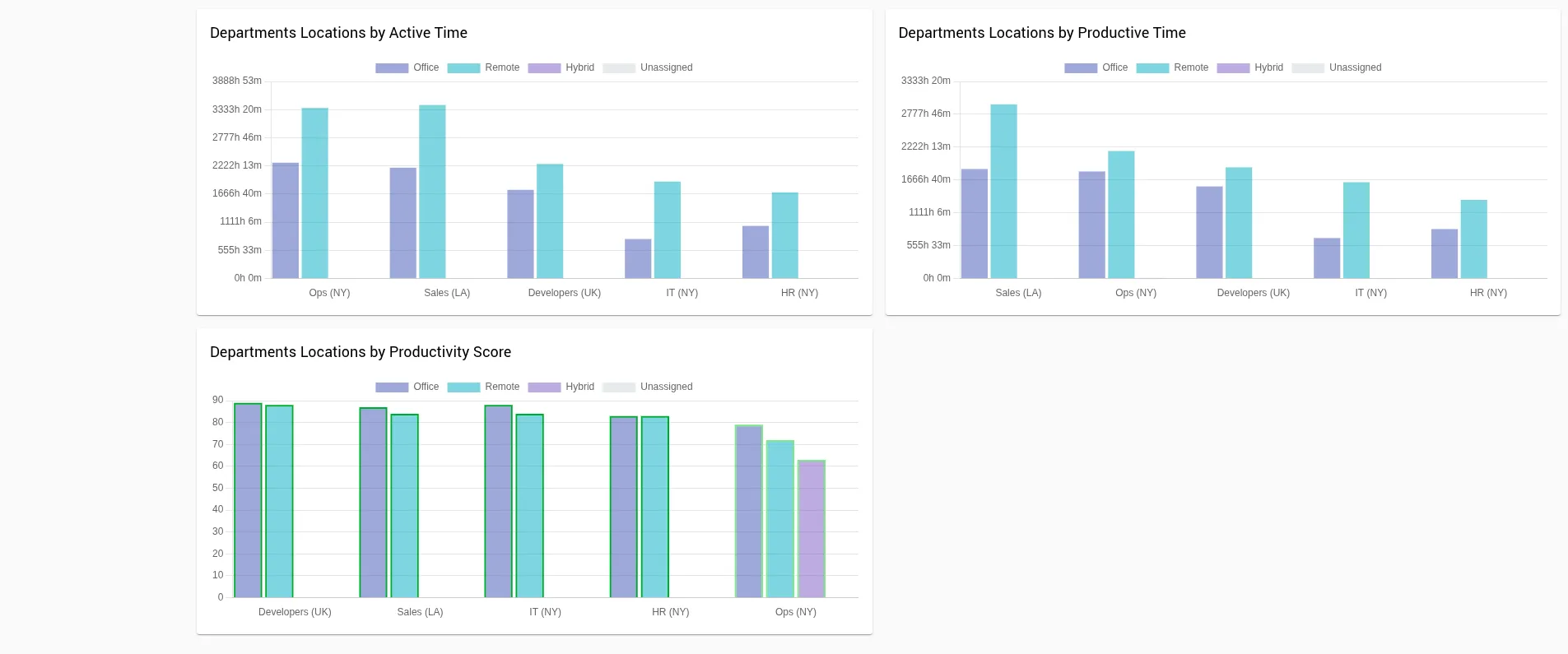Viewport: 1568px width, 654px height.
Task: Select Developers (UK) Office bar in Productivity Score
Action: pyautogui.click(x=248, y=500)
